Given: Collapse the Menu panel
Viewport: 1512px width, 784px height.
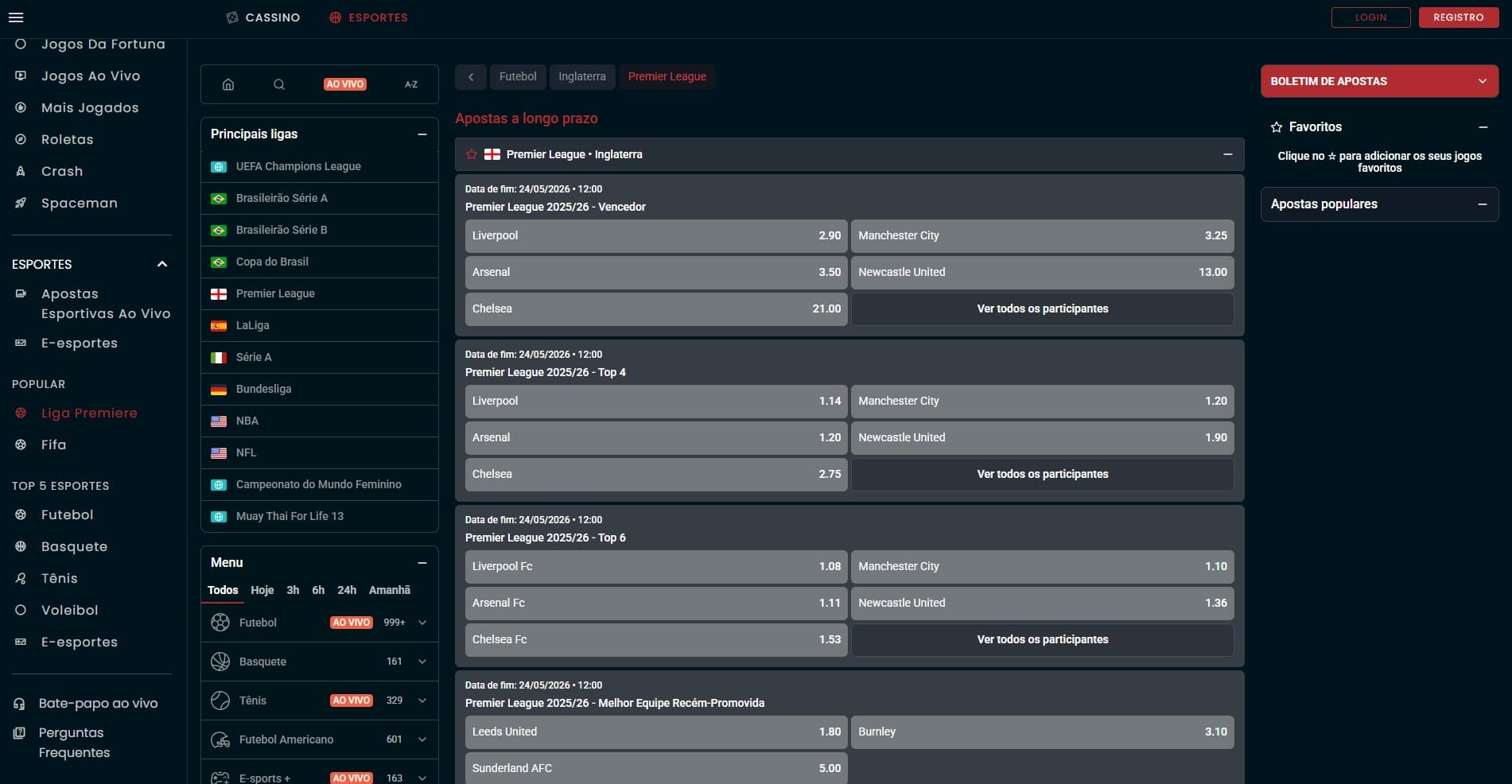Looking at the screenshot, I should tap(422, 563).
